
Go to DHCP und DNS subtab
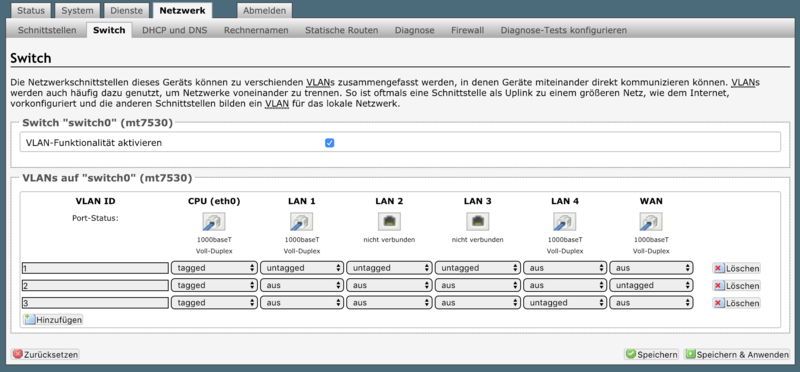(174, 30)
